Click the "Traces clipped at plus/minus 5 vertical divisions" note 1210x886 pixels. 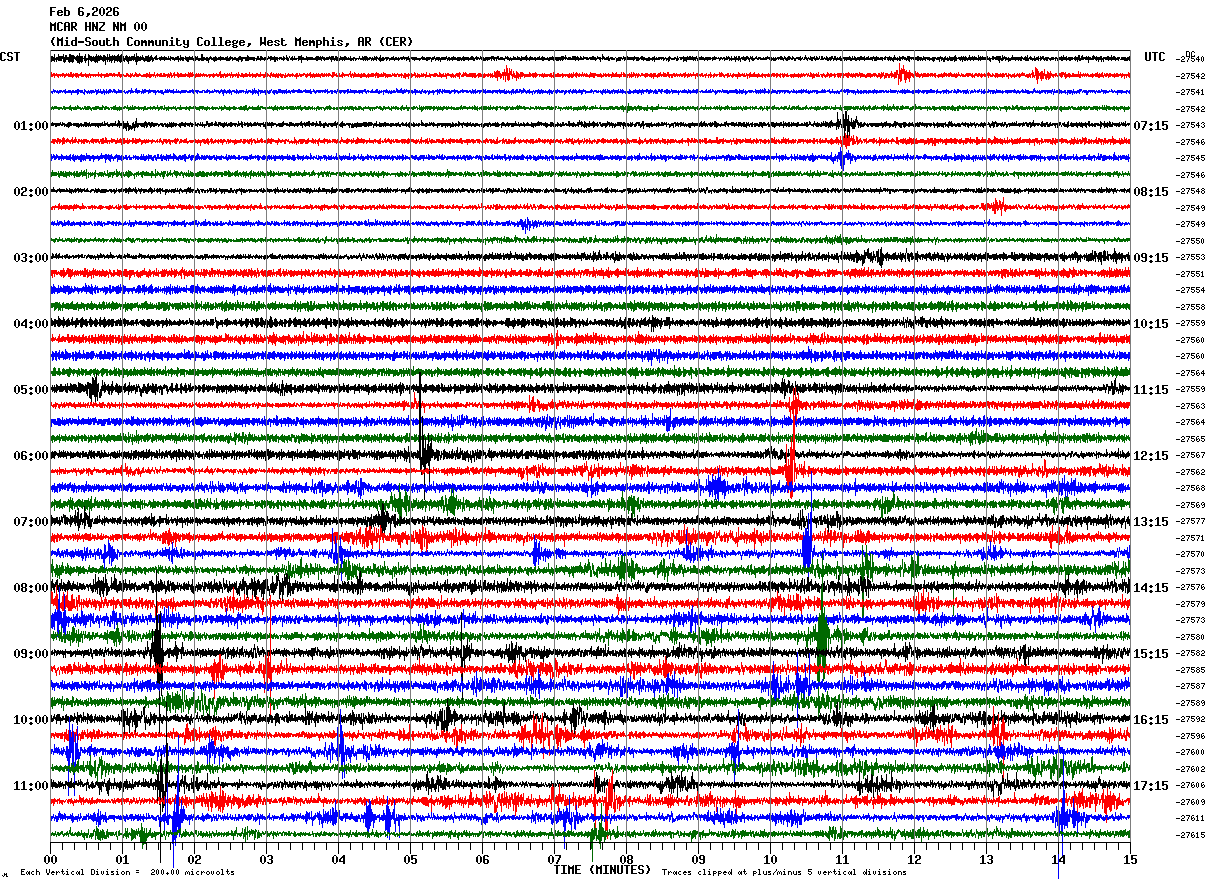(x=784, y=872)
